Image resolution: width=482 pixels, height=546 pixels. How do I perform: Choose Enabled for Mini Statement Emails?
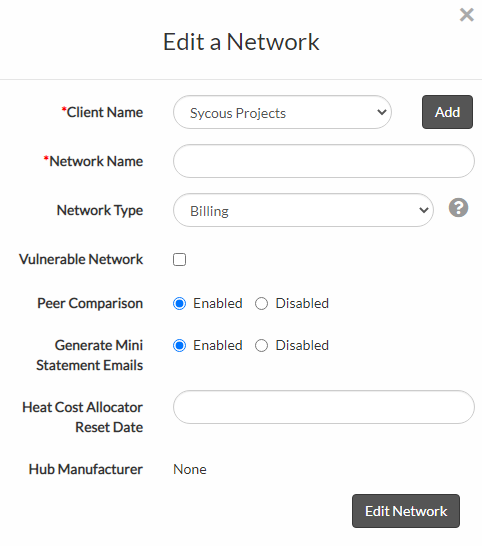coord(179,346)
